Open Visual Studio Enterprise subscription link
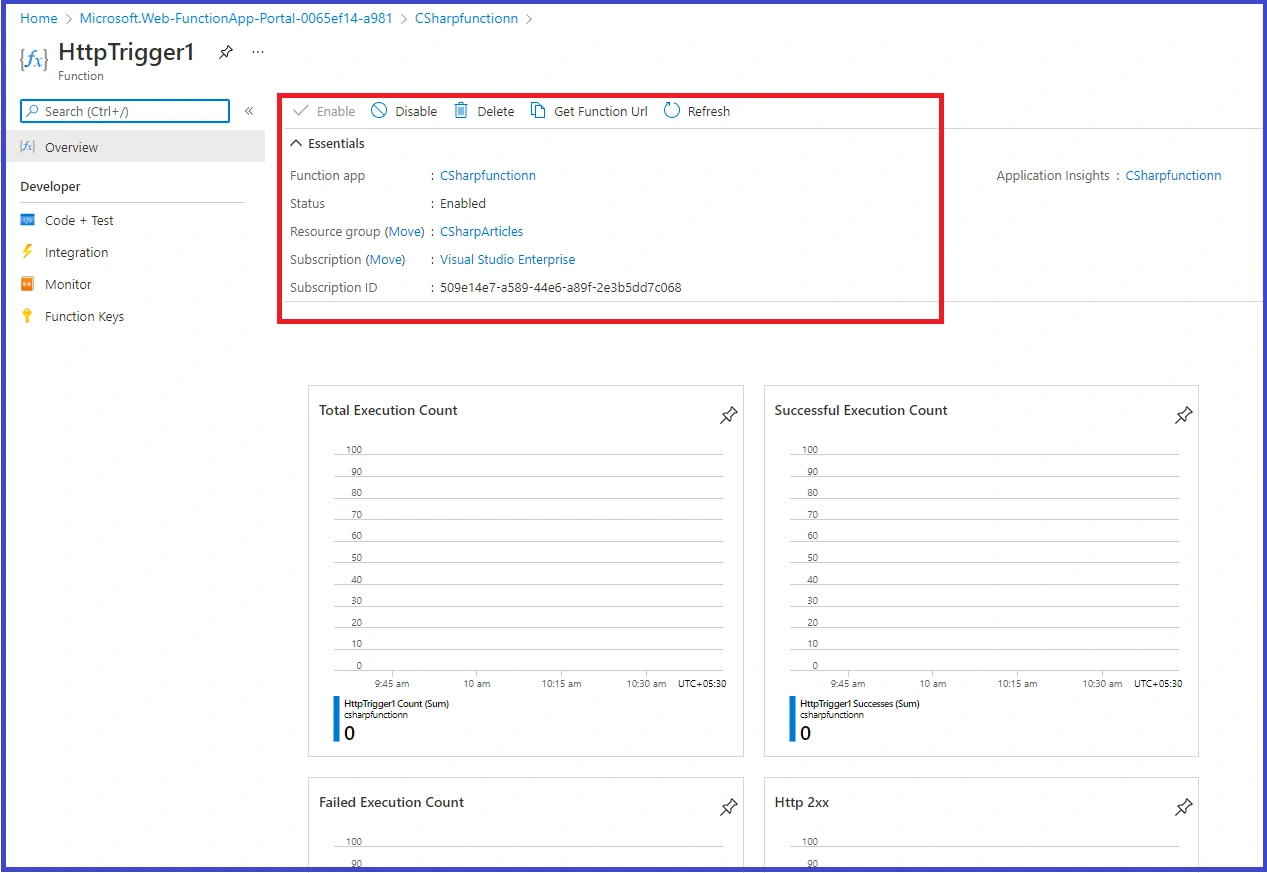Viewport: 1267px width, 873px height. point(507,259)
